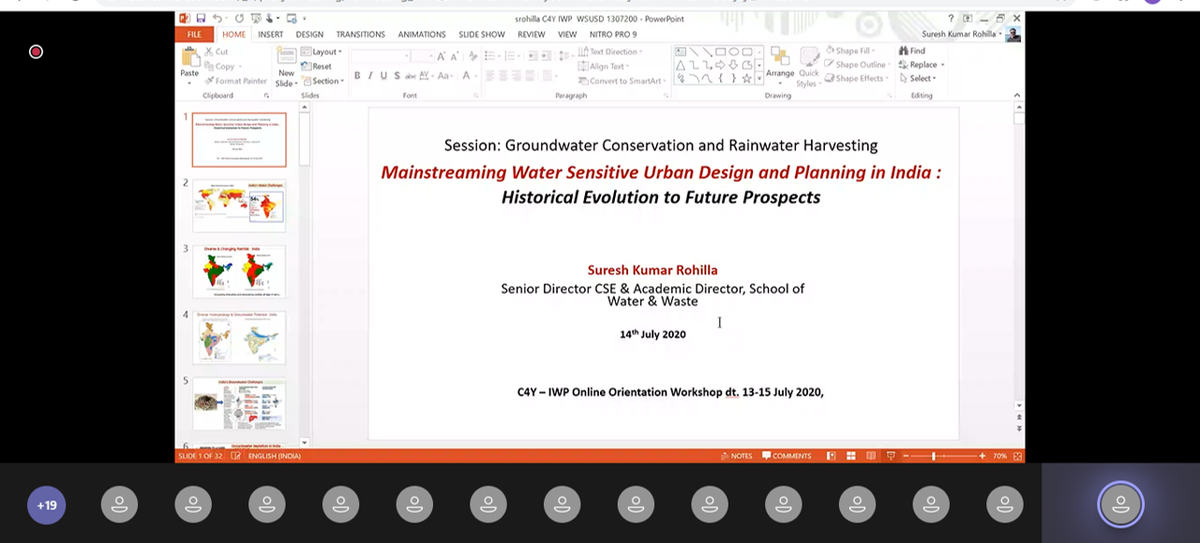Toggle Strikethrough formatting
This screenshot has width=1200, height=543.
[x=409, y=76]
